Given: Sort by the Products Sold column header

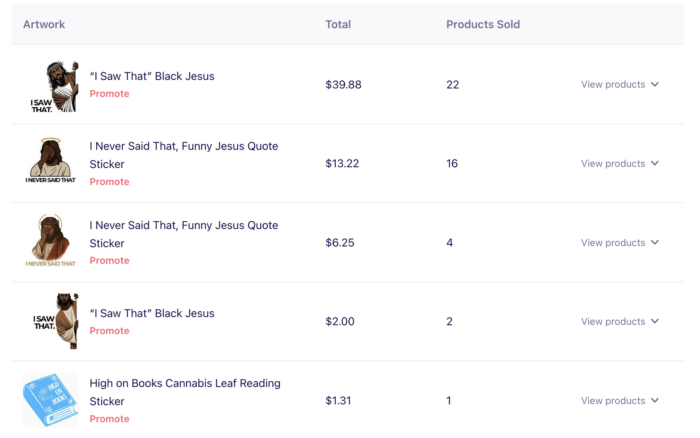Looking at the screenshot, I should (483, 24).
